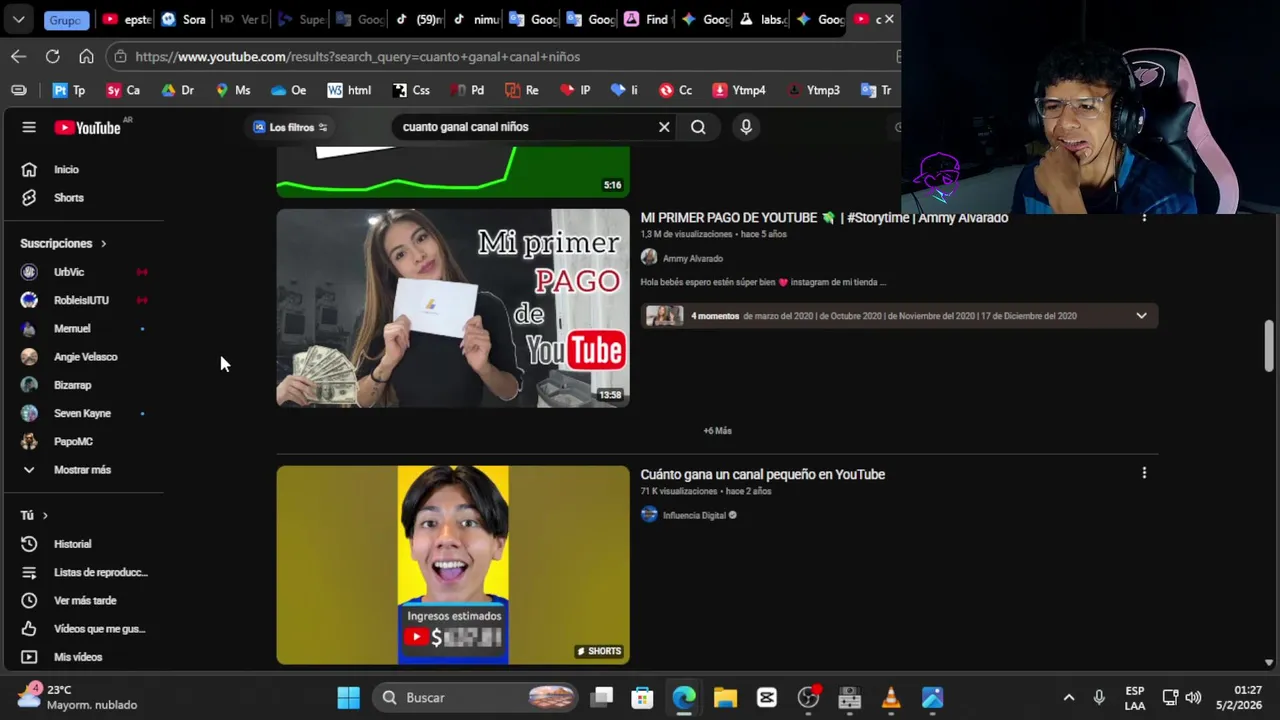
Task: Open the taskbar volume control
Action: pyautogui.click(x=1193, y=697)
